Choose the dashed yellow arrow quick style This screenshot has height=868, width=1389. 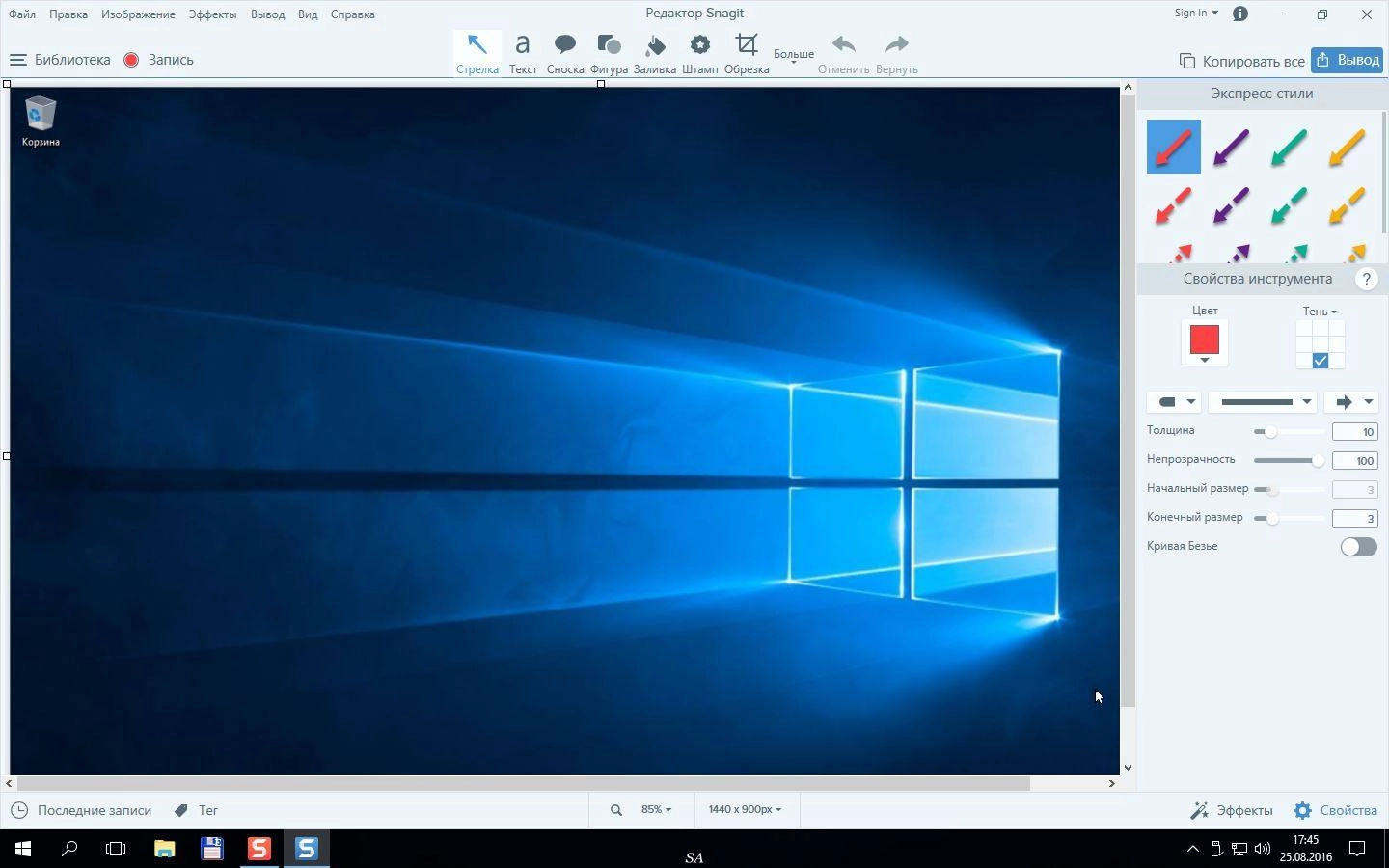[1348, 204]
